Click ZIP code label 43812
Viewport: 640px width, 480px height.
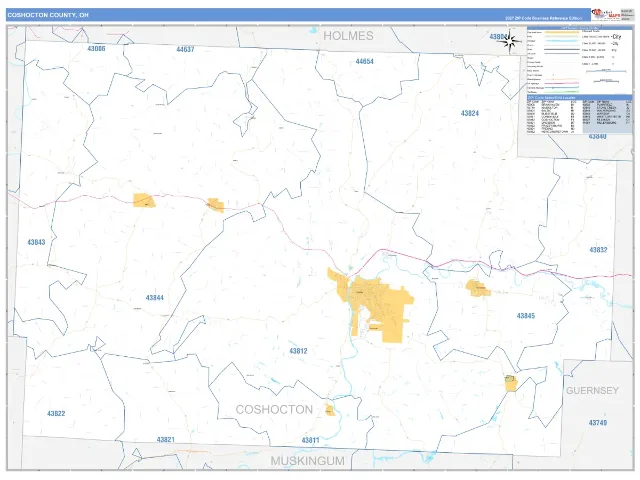(x=298, y=351)
